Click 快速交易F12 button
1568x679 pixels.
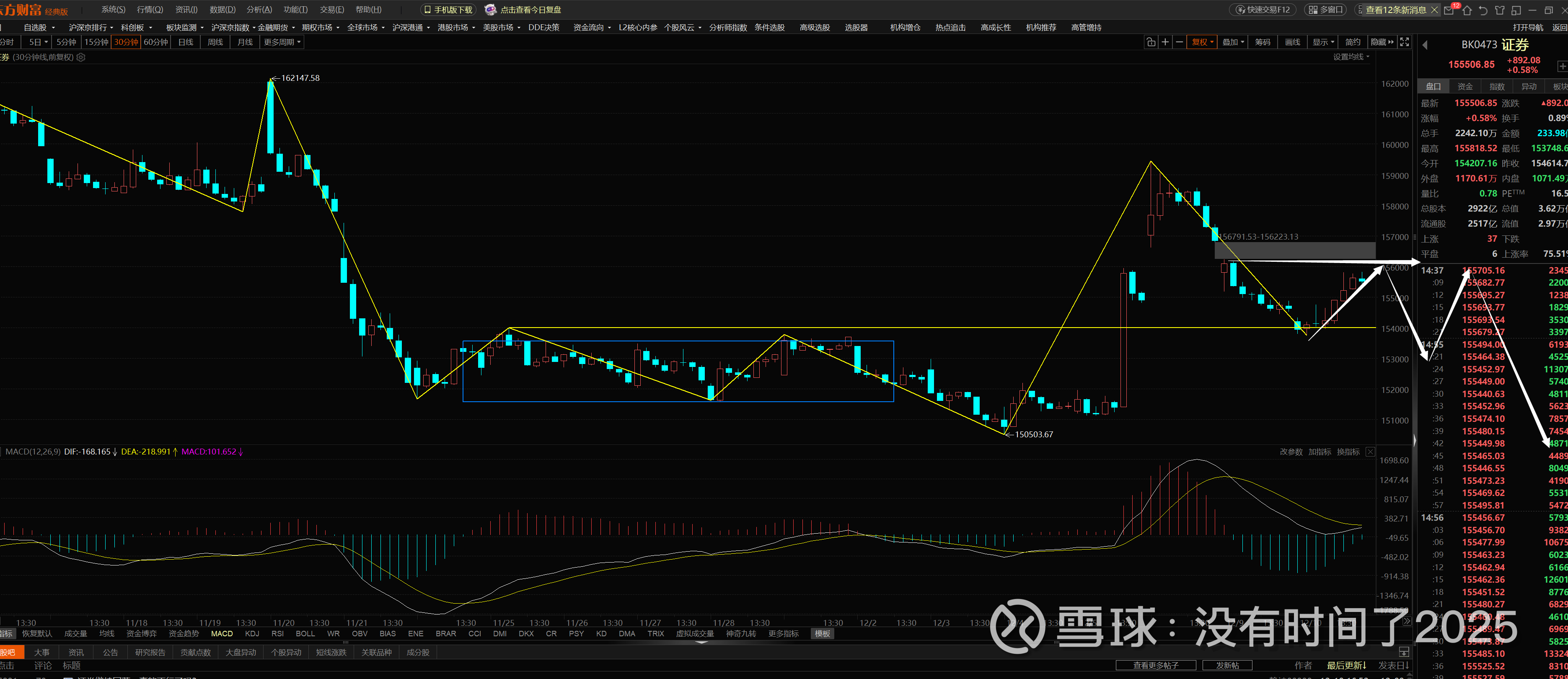[1263, 10]
